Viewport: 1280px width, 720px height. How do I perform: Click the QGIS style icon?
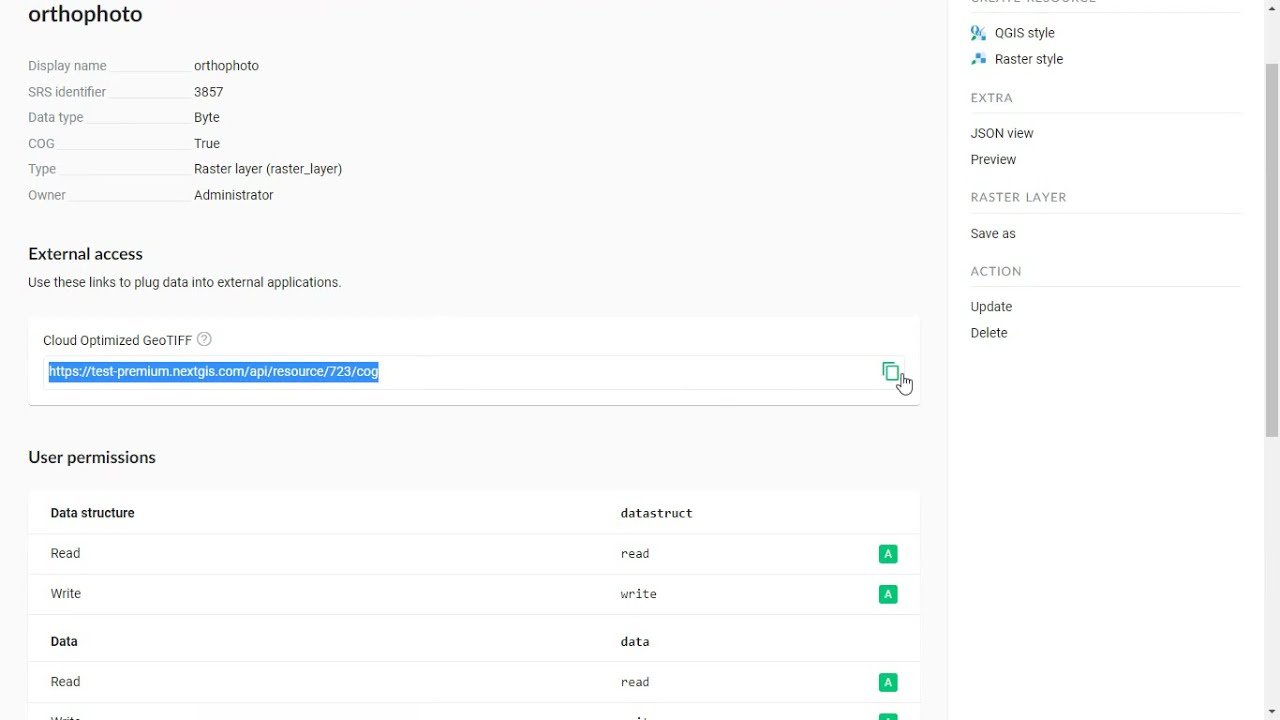point(978,33)
